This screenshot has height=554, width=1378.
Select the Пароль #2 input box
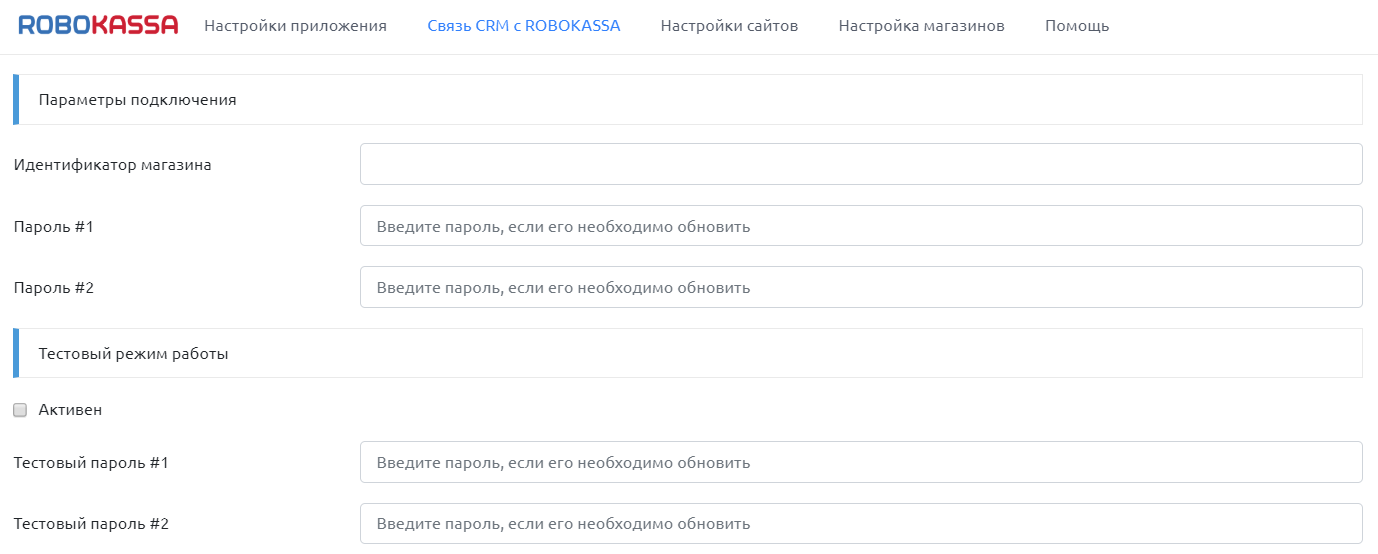[x=860, y=287]
